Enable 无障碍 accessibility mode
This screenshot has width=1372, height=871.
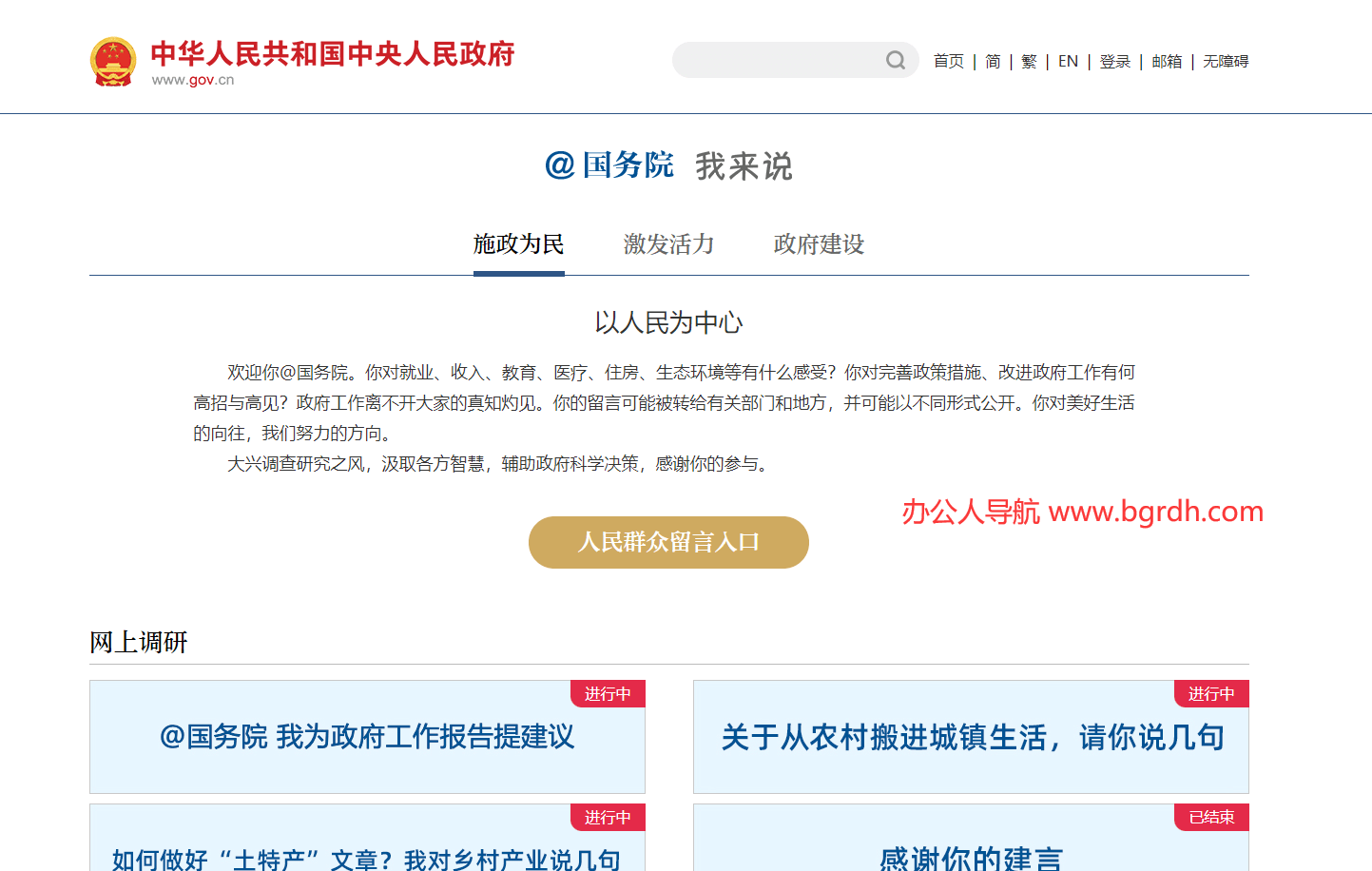coord(1226,62)
